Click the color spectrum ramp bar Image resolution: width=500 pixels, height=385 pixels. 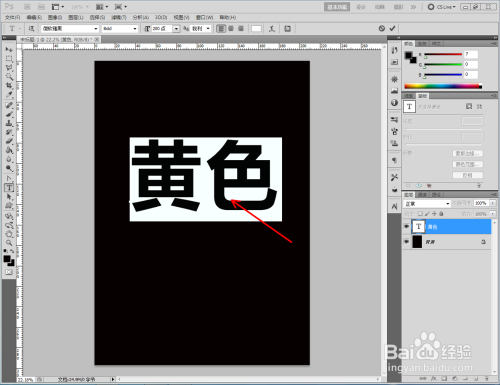[x=443, y=86]
